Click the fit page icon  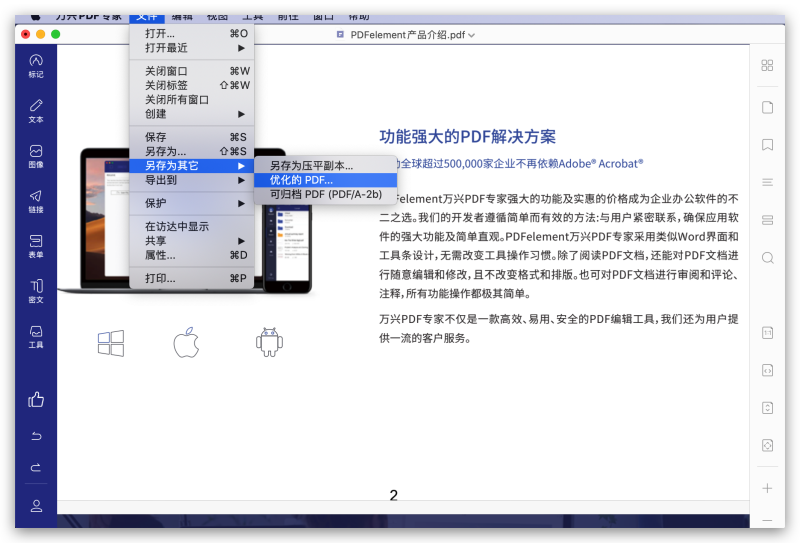pyautogui.click(x=767, y=446)
